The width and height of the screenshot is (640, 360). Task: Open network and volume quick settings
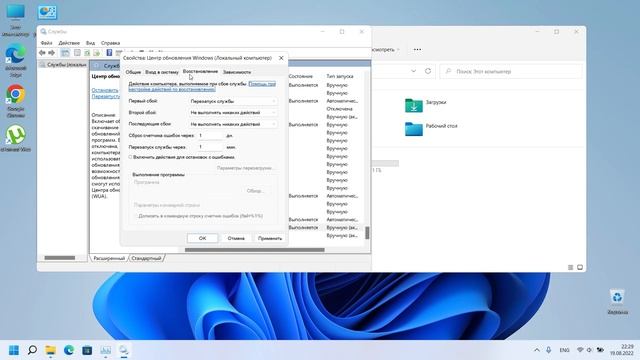click(x=590, y=350)
